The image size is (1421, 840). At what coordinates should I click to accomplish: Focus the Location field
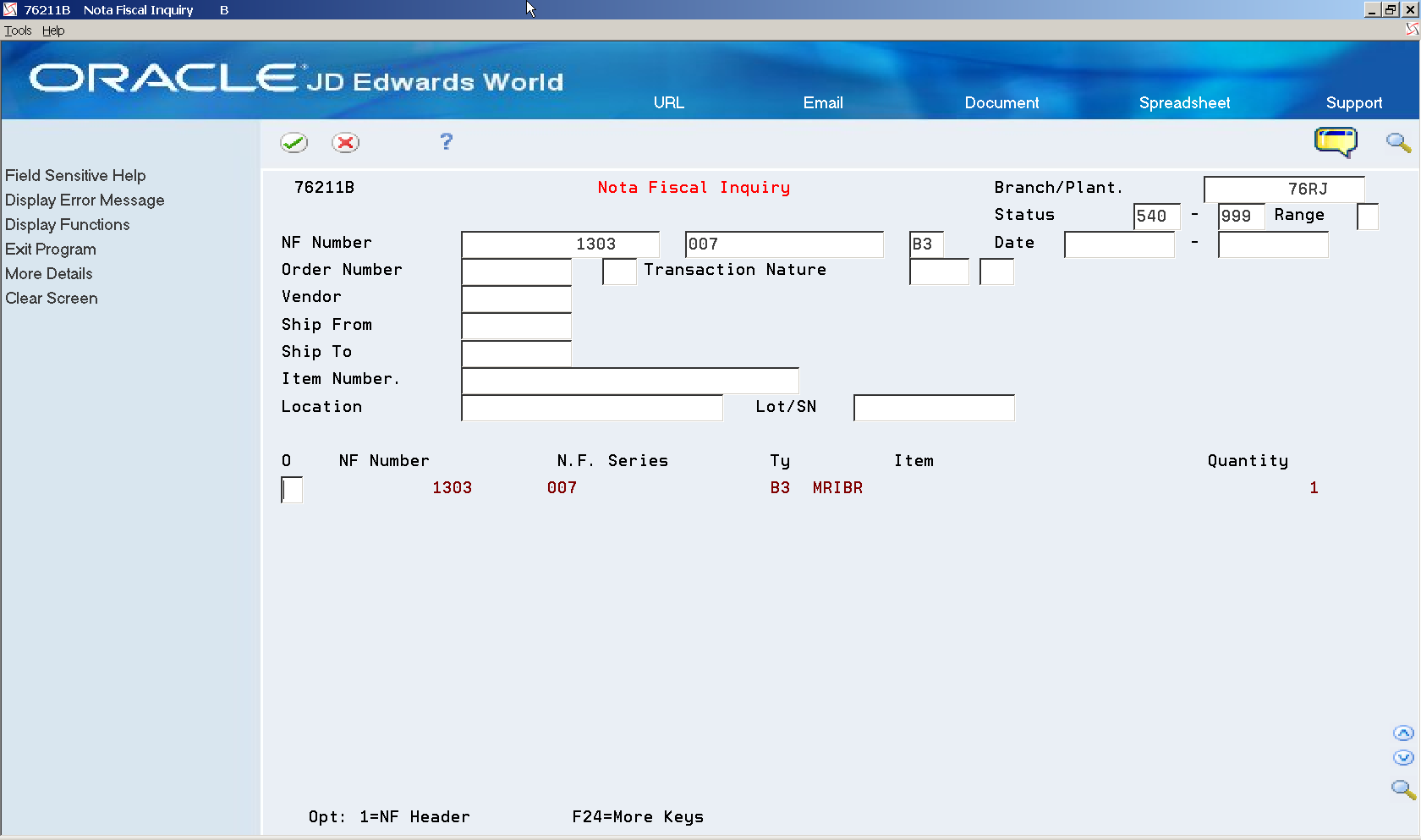(592, 408)
